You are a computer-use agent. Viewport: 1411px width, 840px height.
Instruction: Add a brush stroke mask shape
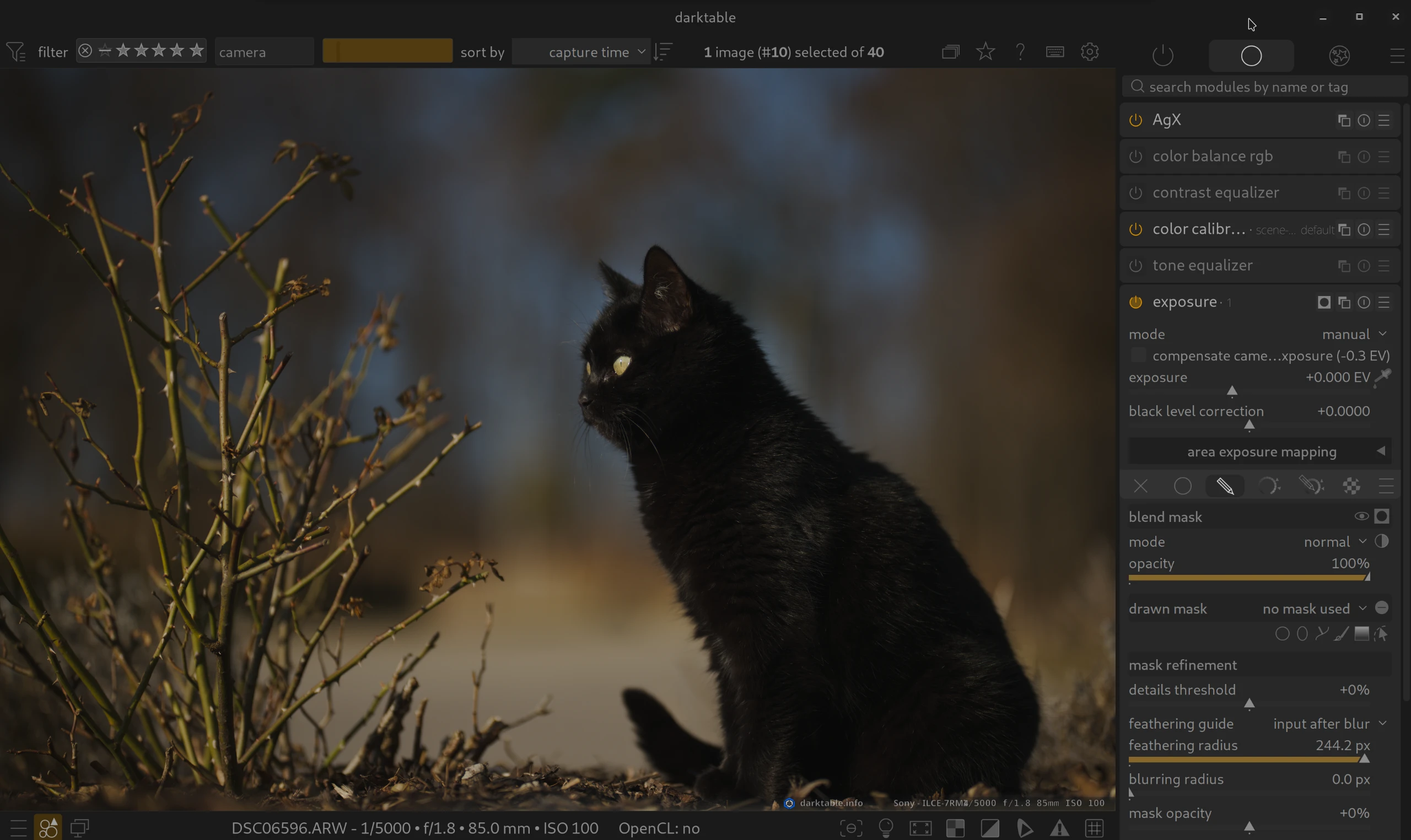(x=1341, y=634)
